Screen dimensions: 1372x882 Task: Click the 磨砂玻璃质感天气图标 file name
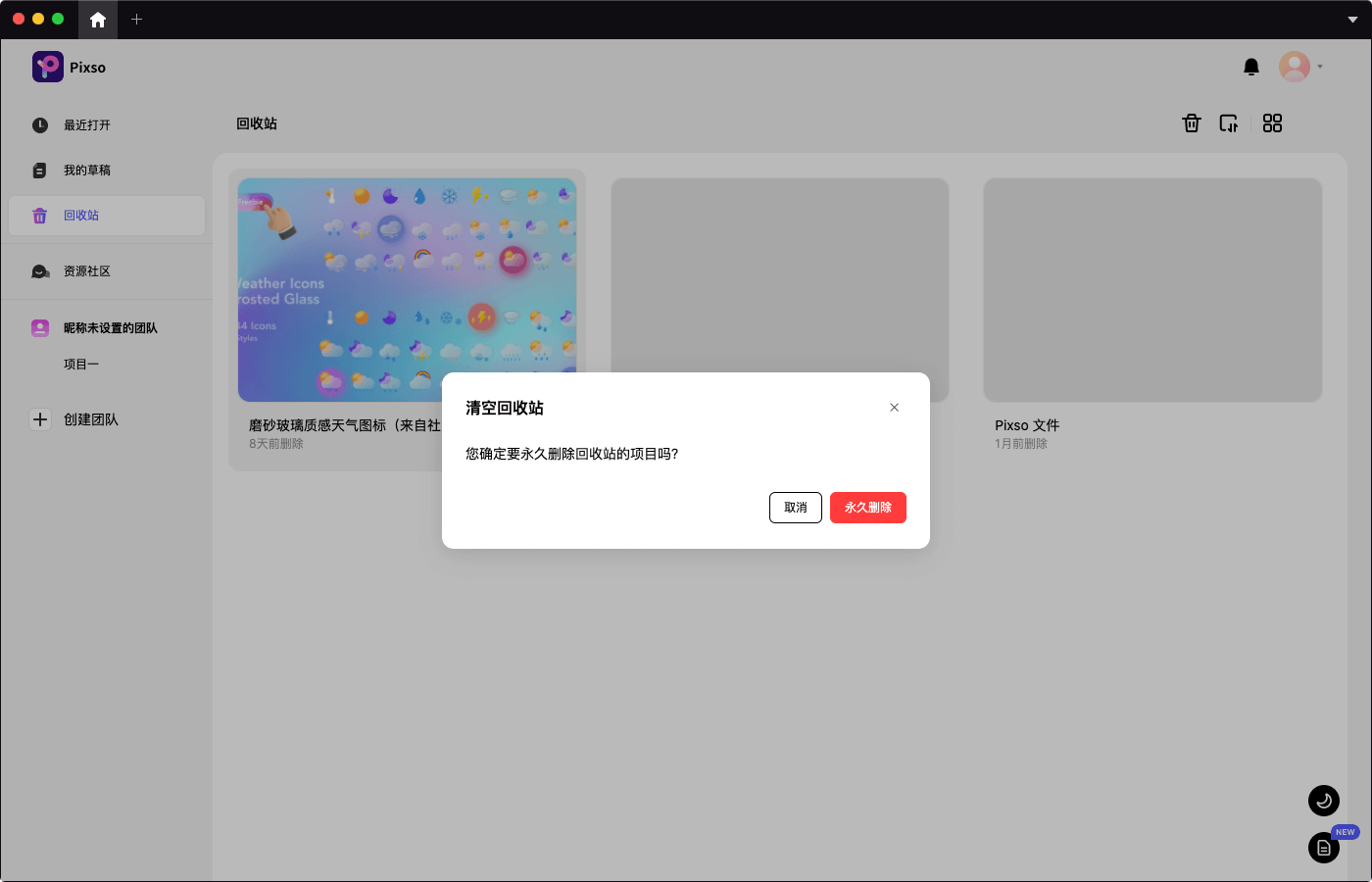point(345,425)
